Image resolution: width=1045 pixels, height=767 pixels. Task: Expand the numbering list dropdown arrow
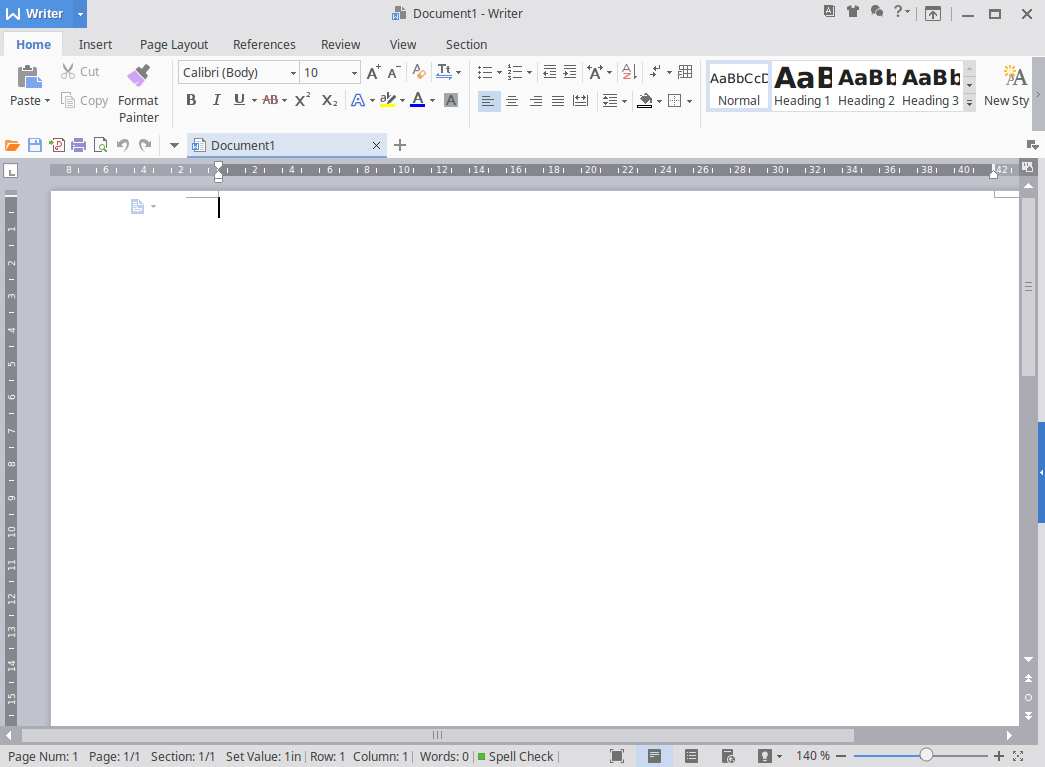click(x=529, y=72)
